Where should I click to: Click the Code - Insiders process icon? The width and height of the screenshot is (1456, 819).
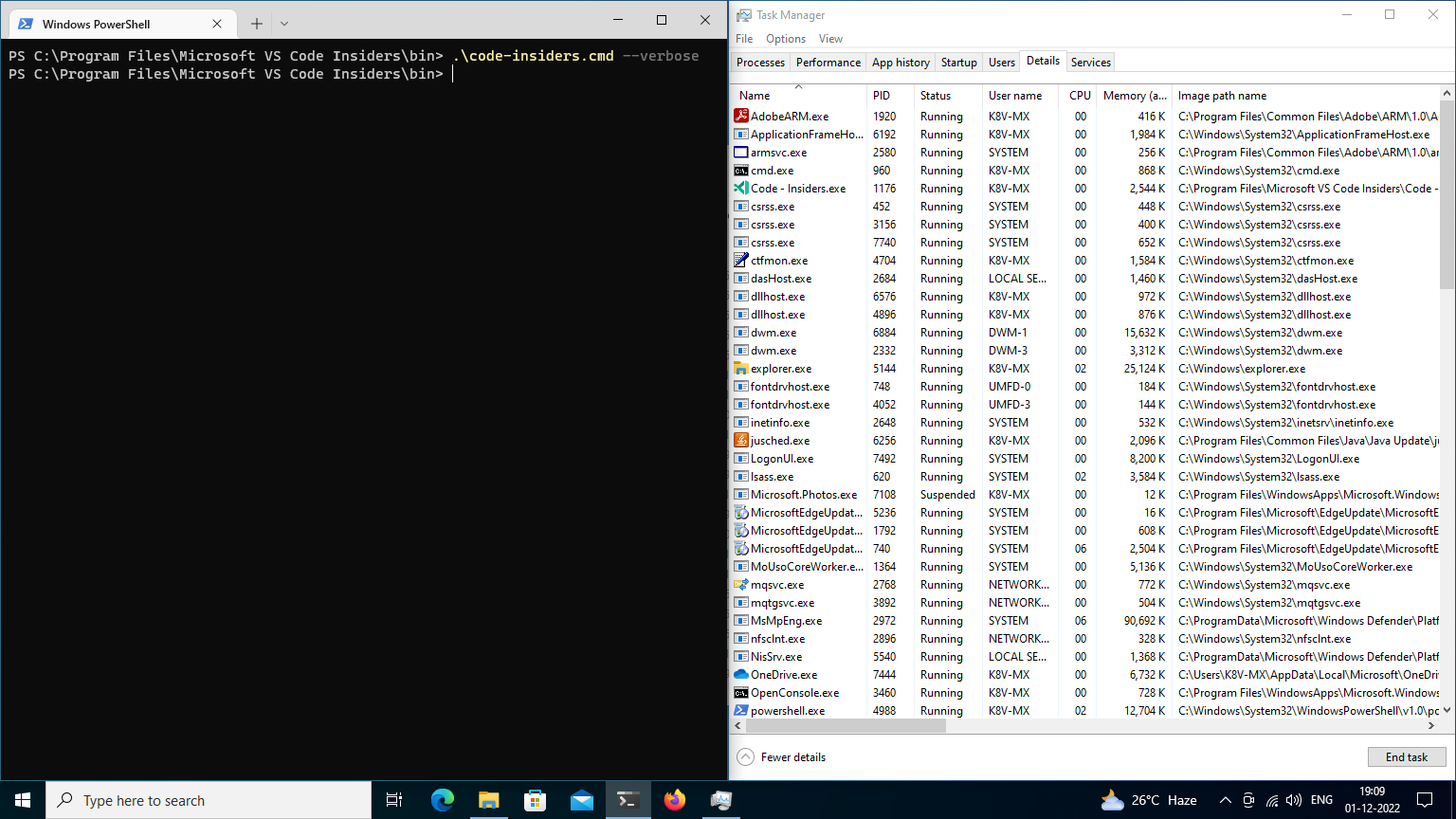click(x=740, y=189)
